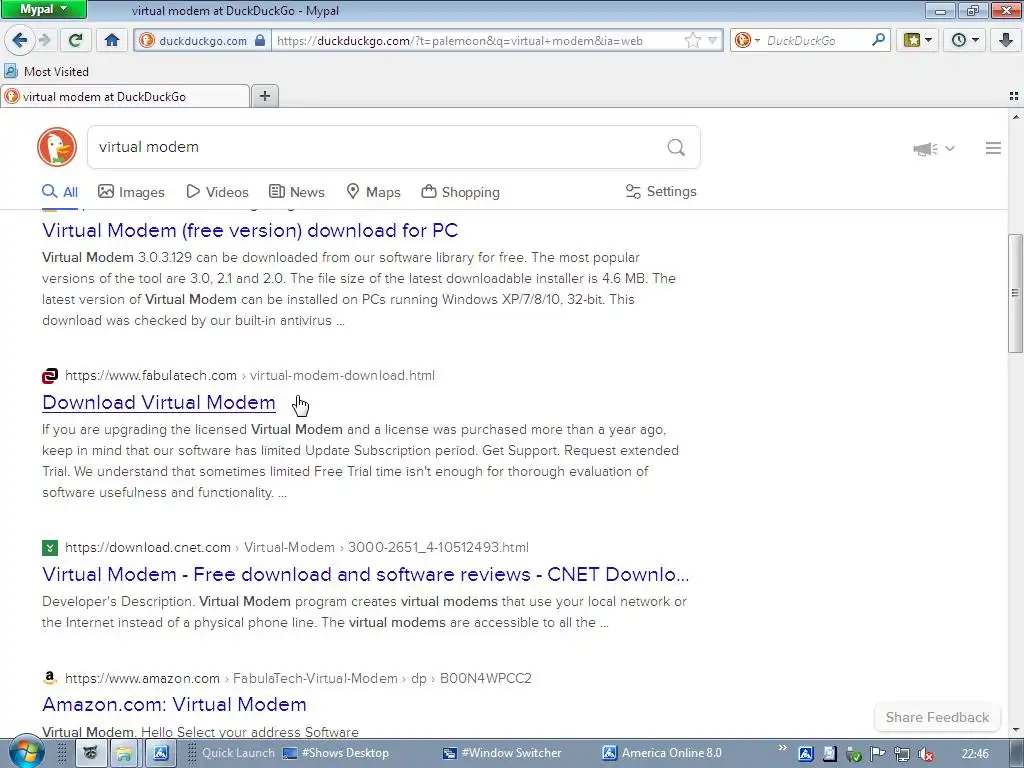The height and width of the screenshot is (768, 1024).
Task: Reload the current page
Action: pyautogui.click(x=75, y=40)
